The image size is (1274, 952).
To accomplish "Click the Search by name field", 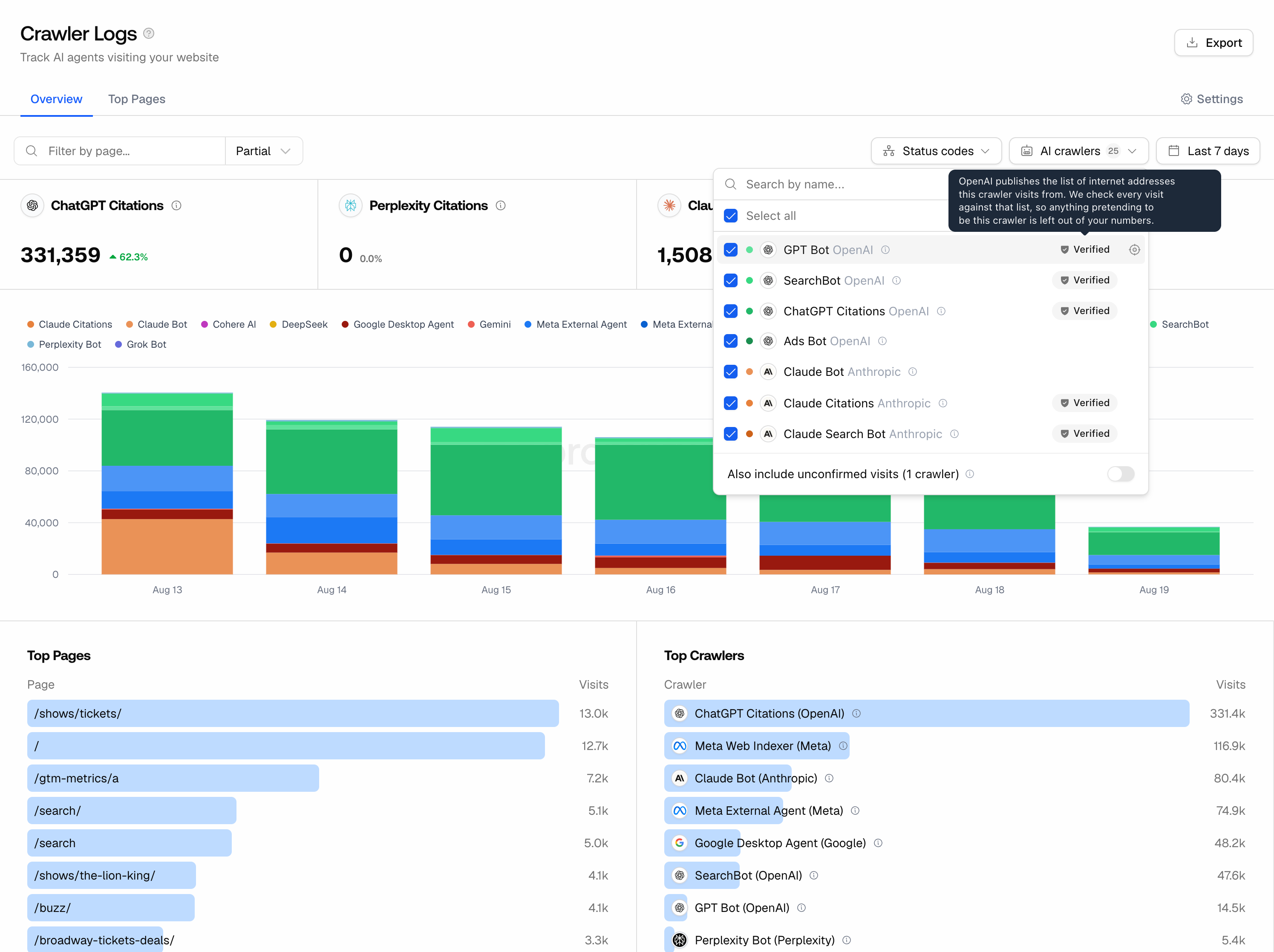I will point(835,184).
